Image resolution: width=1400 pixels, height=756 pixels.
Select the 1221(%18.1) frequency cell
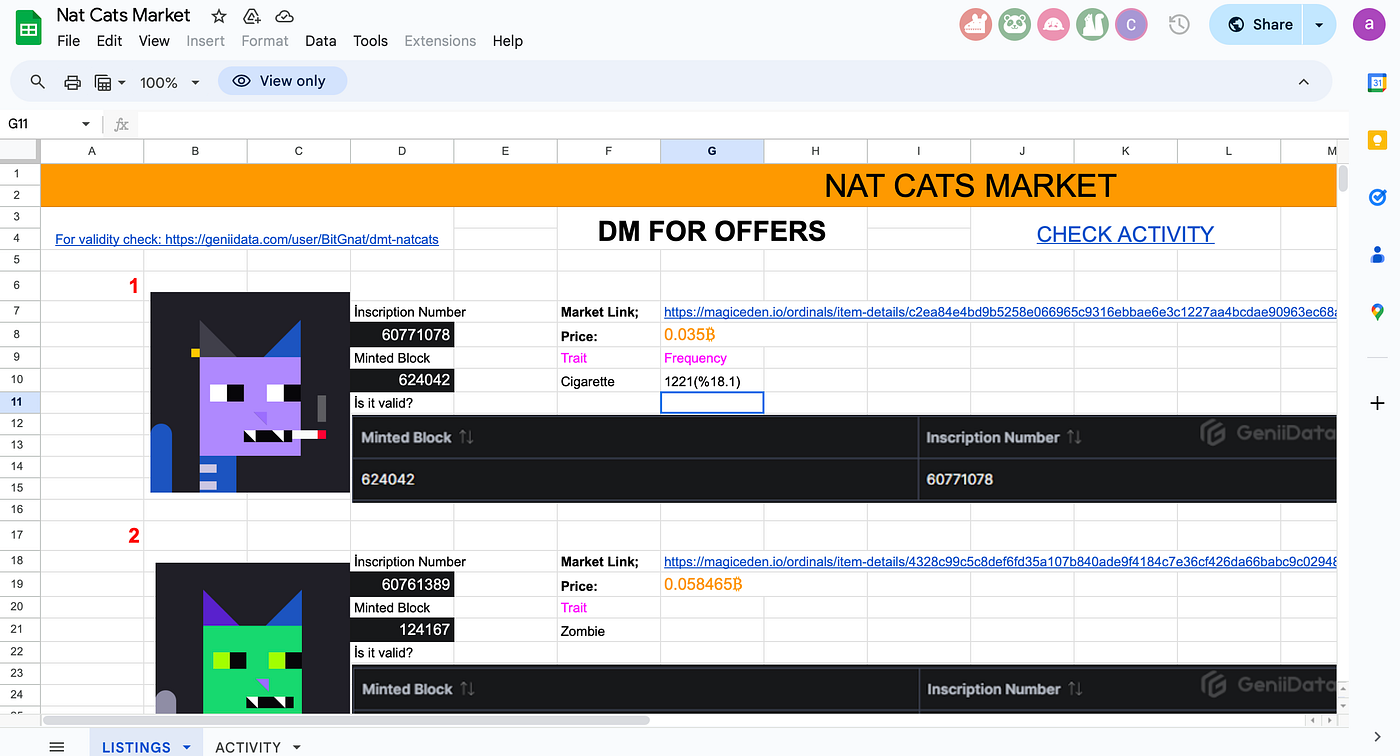point(712,381)
